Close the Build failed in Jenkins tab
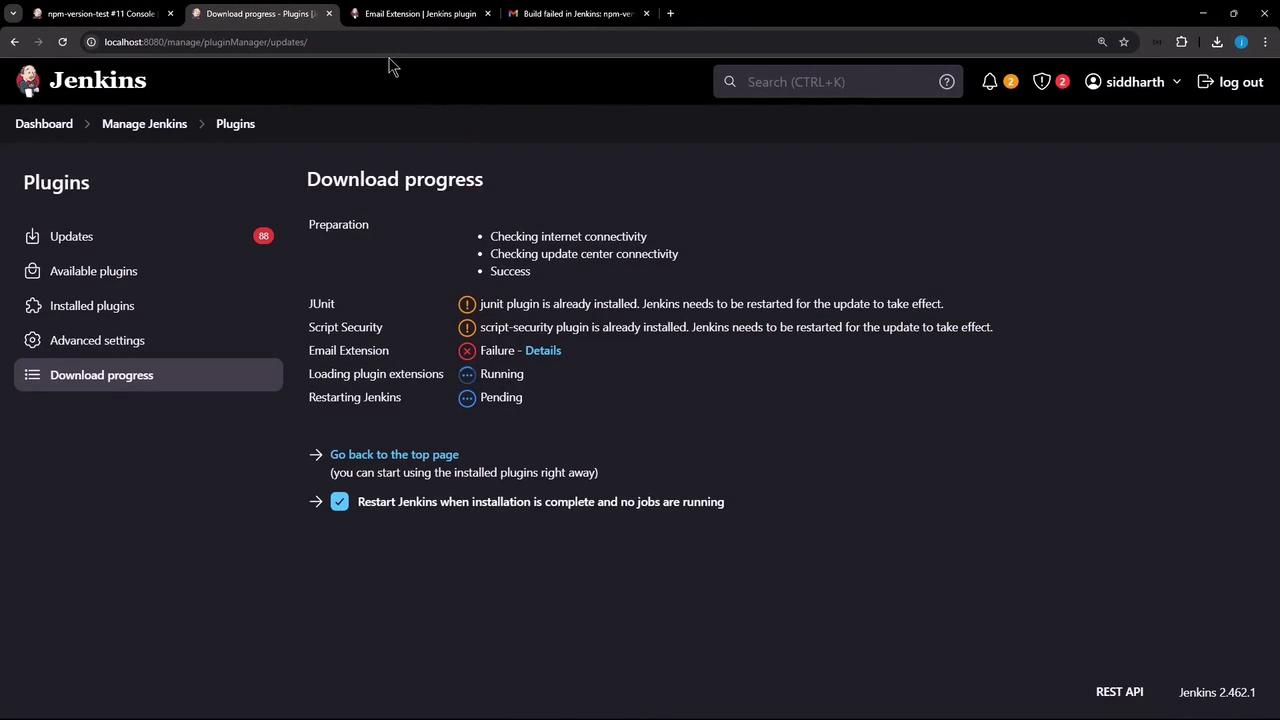The width and height of the screenshot is (1280, 720). [x=646, y=13]
